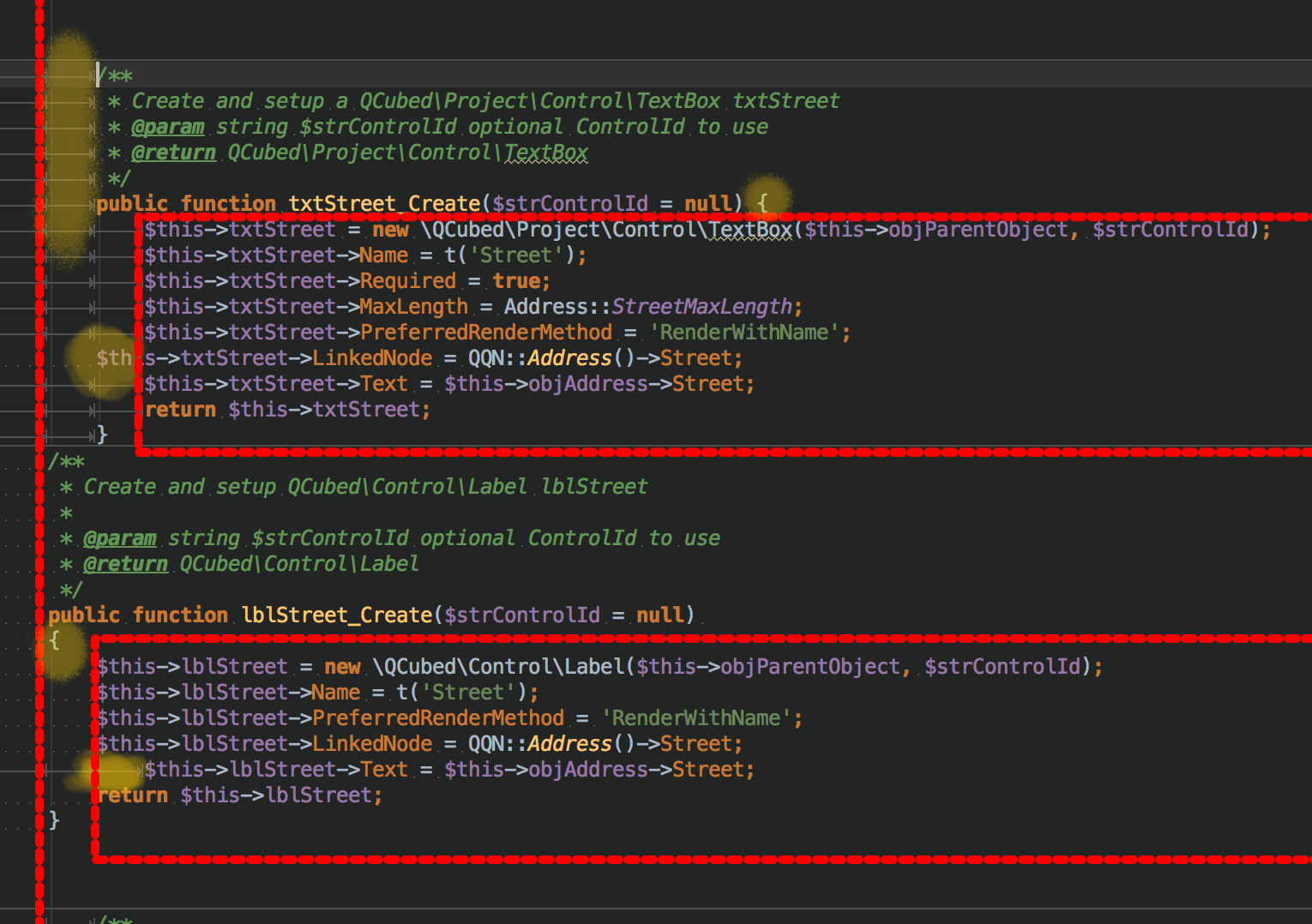The height and width of the screenshot is (924, 1312).
Task: Click "objParentObject" in the Label constructor call
Action: tap(810, 667)
